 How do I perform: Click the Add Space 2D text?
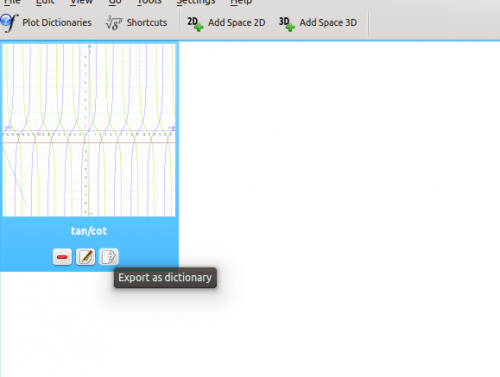click(x=237, y=23)
